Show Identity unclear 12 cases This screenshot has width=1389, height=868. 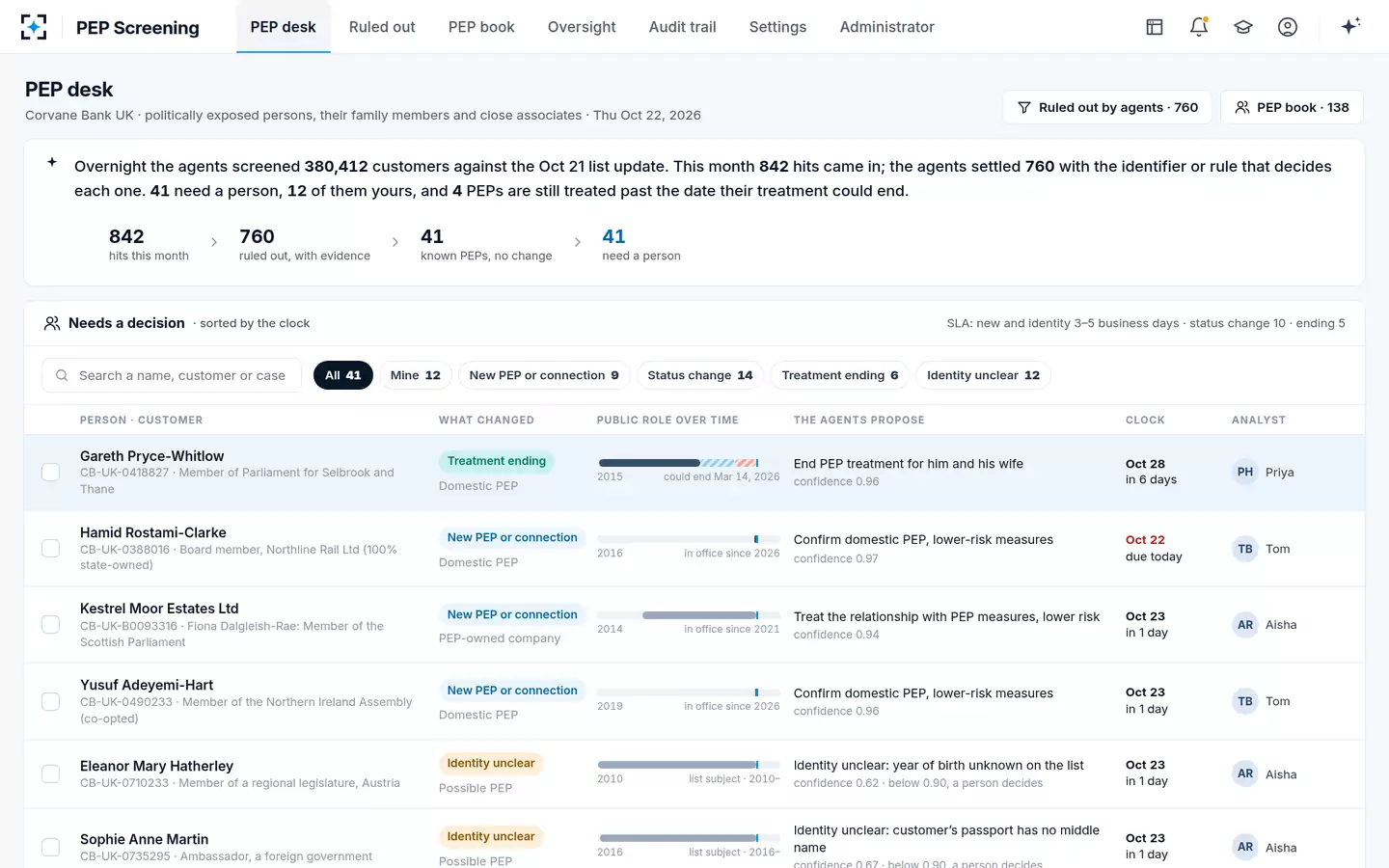(x=984, y=375)
